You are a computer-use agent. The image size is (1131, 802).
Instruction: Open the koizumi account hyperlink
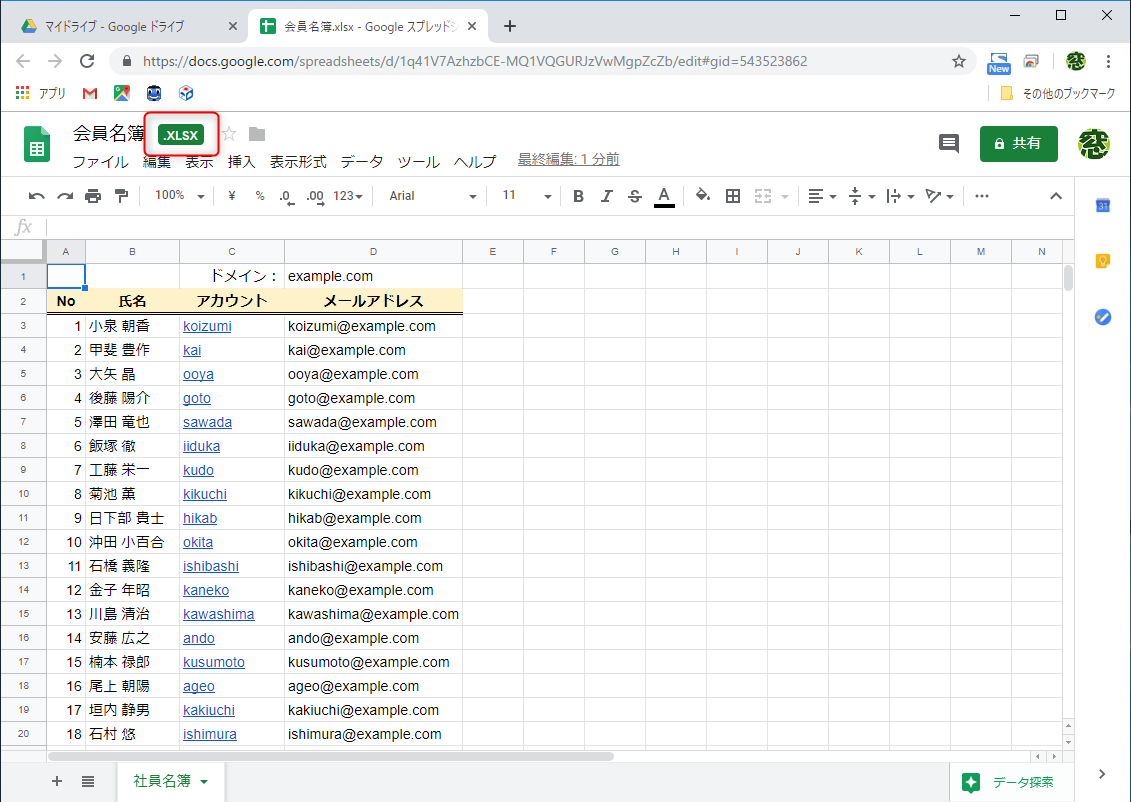coord(207,325)
